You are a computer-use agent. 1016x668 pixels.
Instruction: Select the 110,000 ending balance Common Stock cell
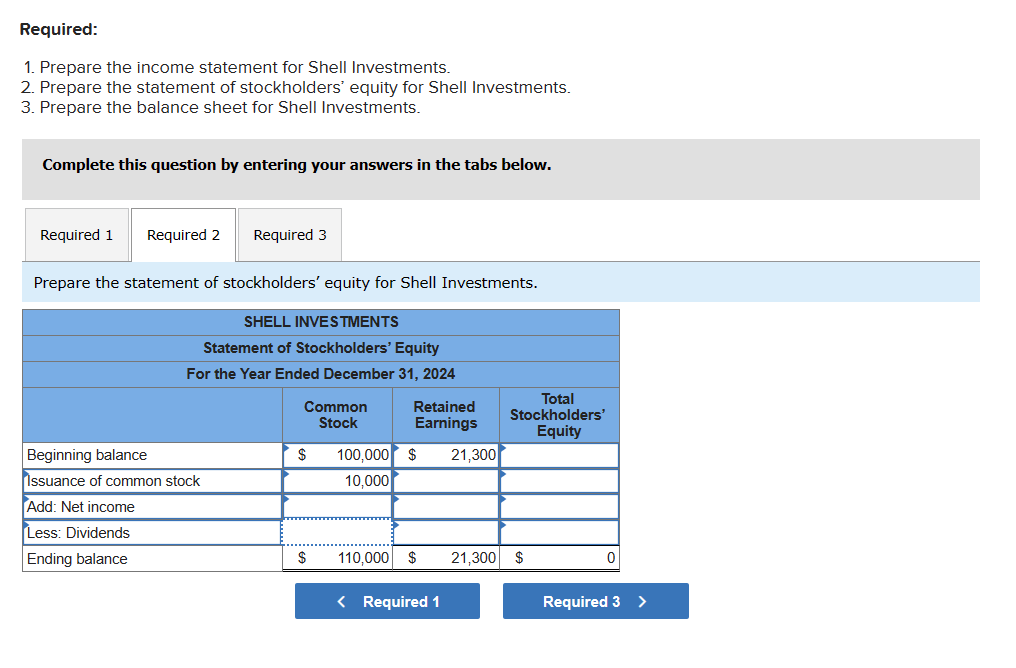point(337,558)
